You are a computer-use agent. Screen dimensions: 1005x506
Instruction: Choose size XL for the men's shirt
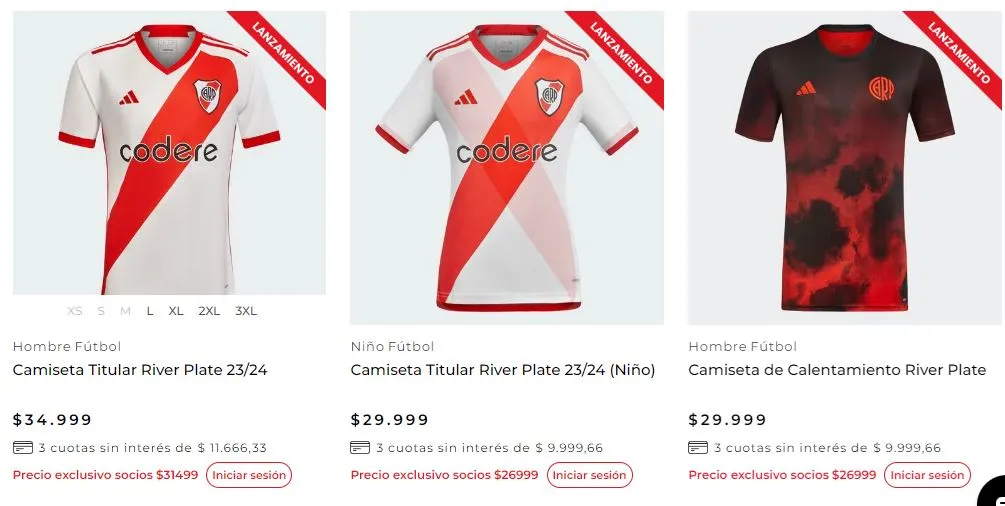click(176, 311)
